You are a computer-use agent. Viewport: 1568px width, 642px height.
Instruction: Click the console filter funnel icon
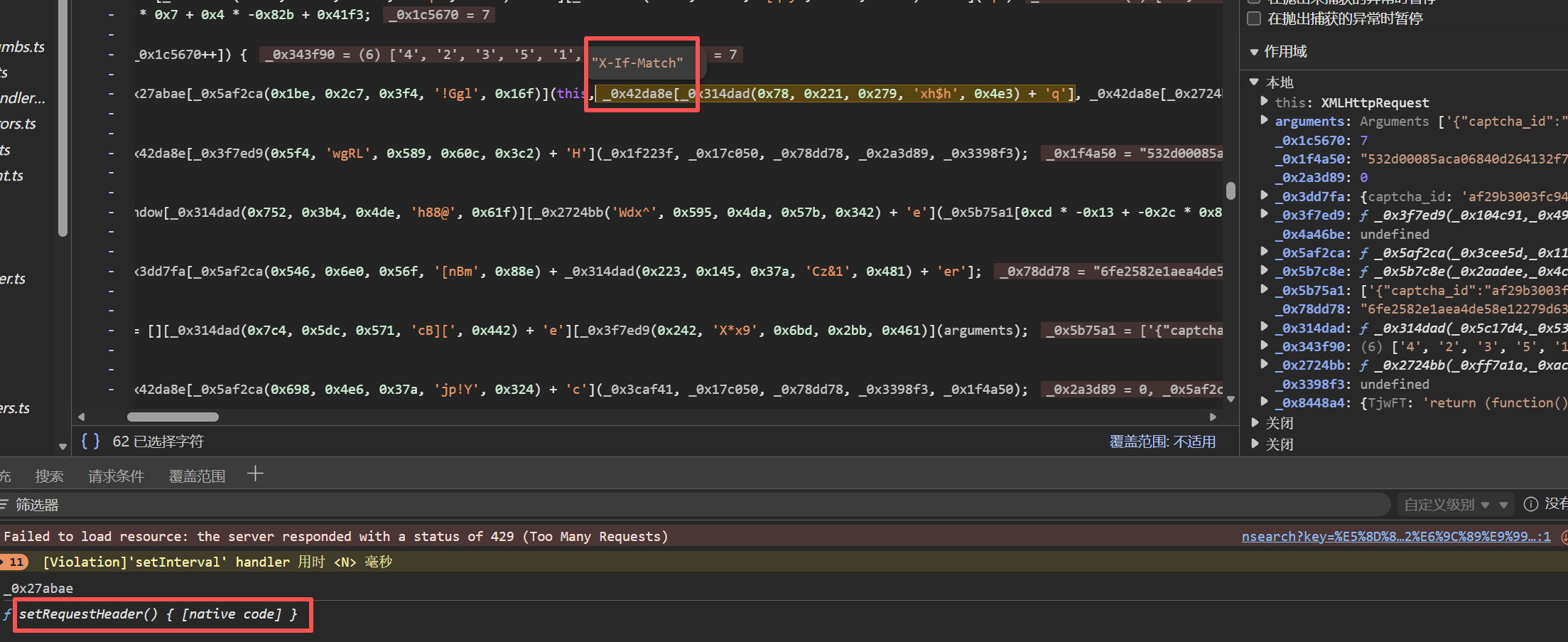[4, 504]
